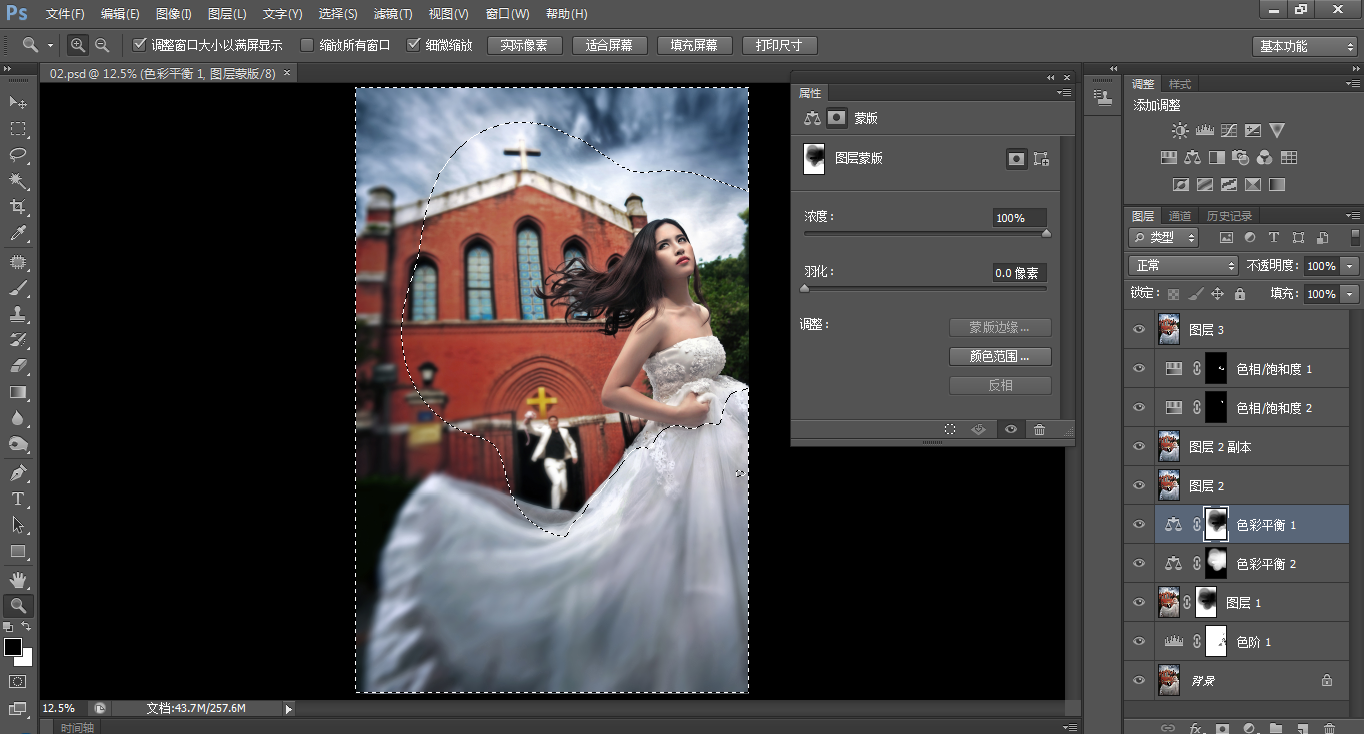Screen dimensions: 1364x734
Task: Select the Lasso tool
Action: [18, 155]
